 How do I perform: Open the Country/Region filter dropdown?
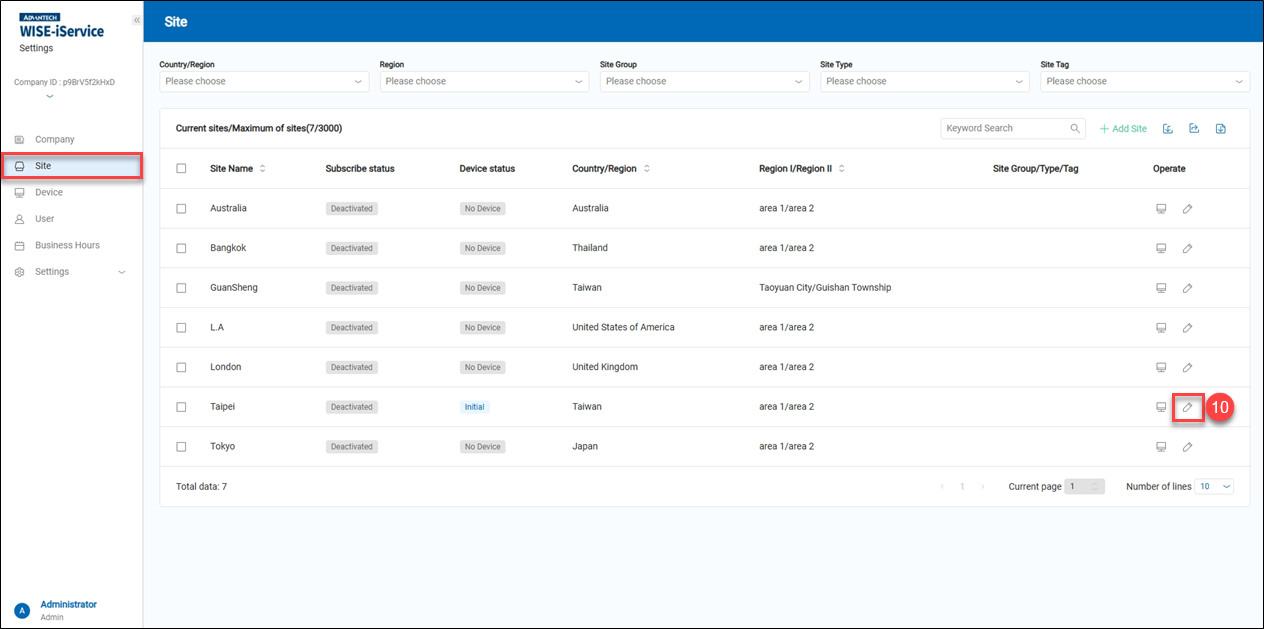[263, 81]
